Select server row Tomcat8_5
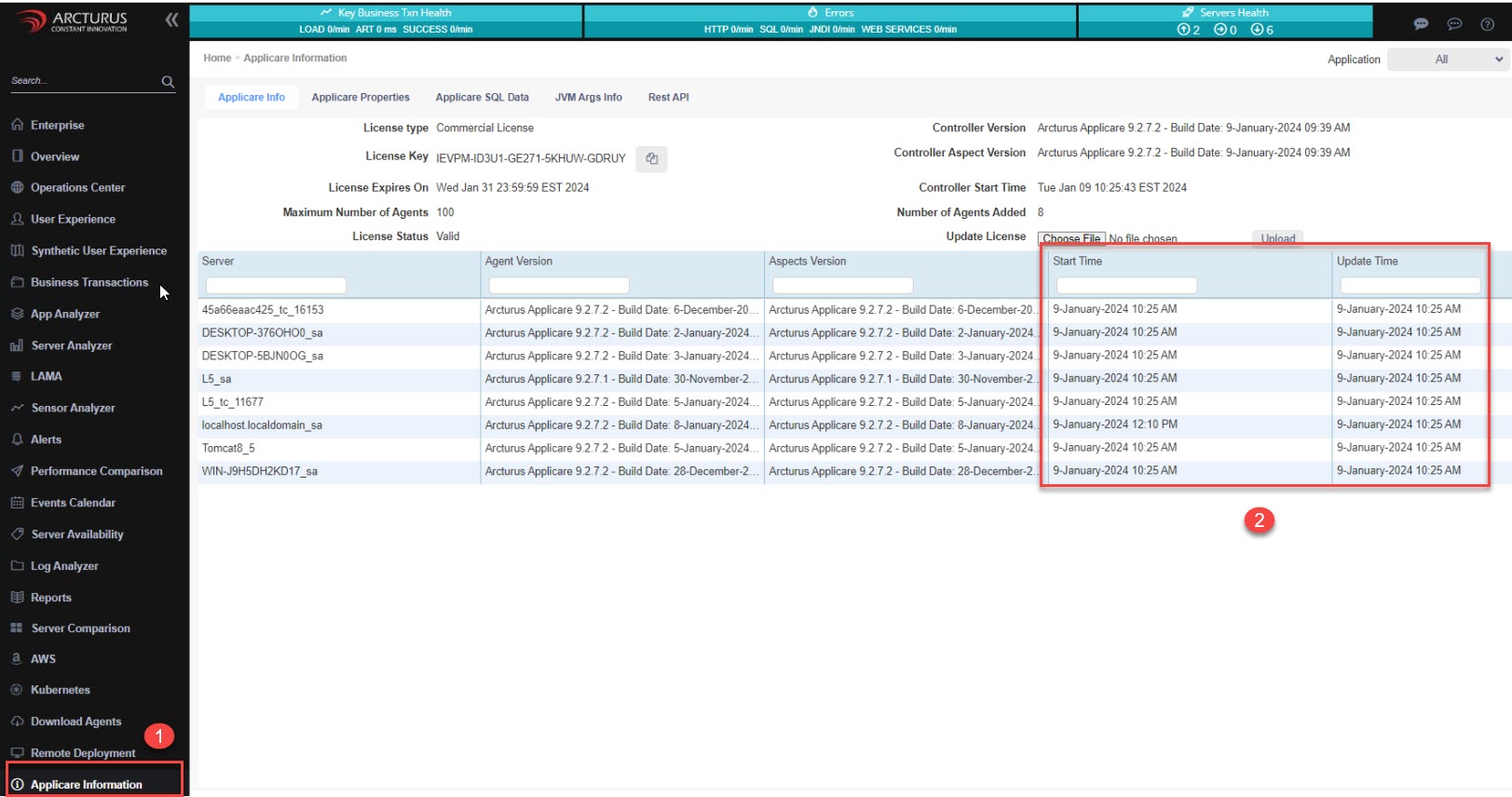 click(228, 448)
